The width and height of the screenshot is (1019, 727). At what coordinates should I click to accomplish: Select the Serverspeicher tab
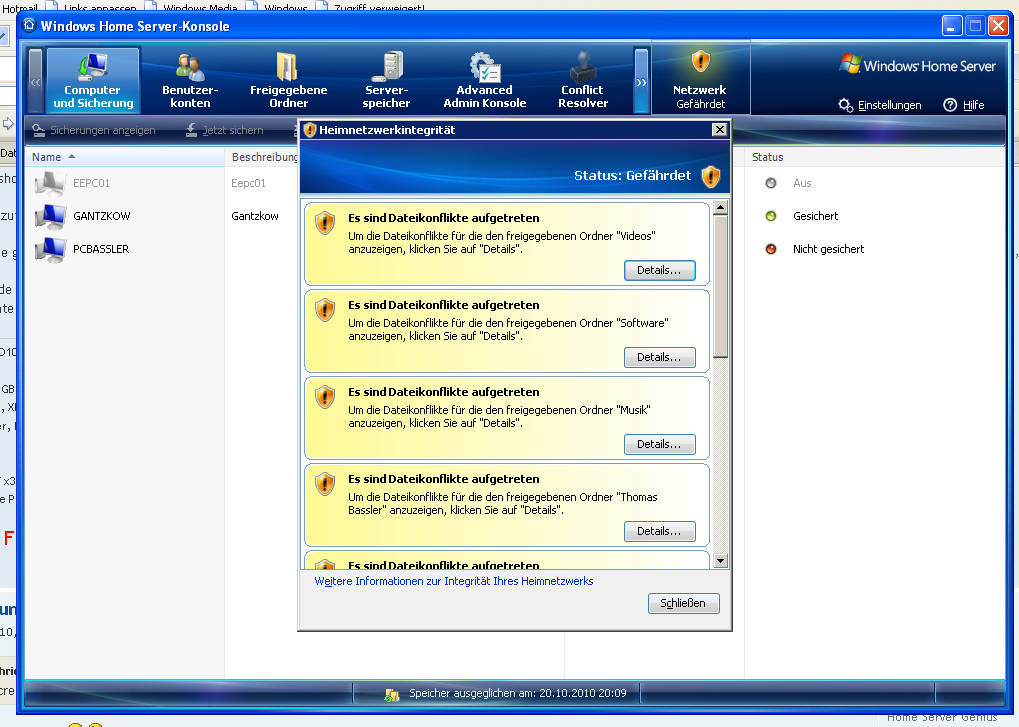pos(386,80)
